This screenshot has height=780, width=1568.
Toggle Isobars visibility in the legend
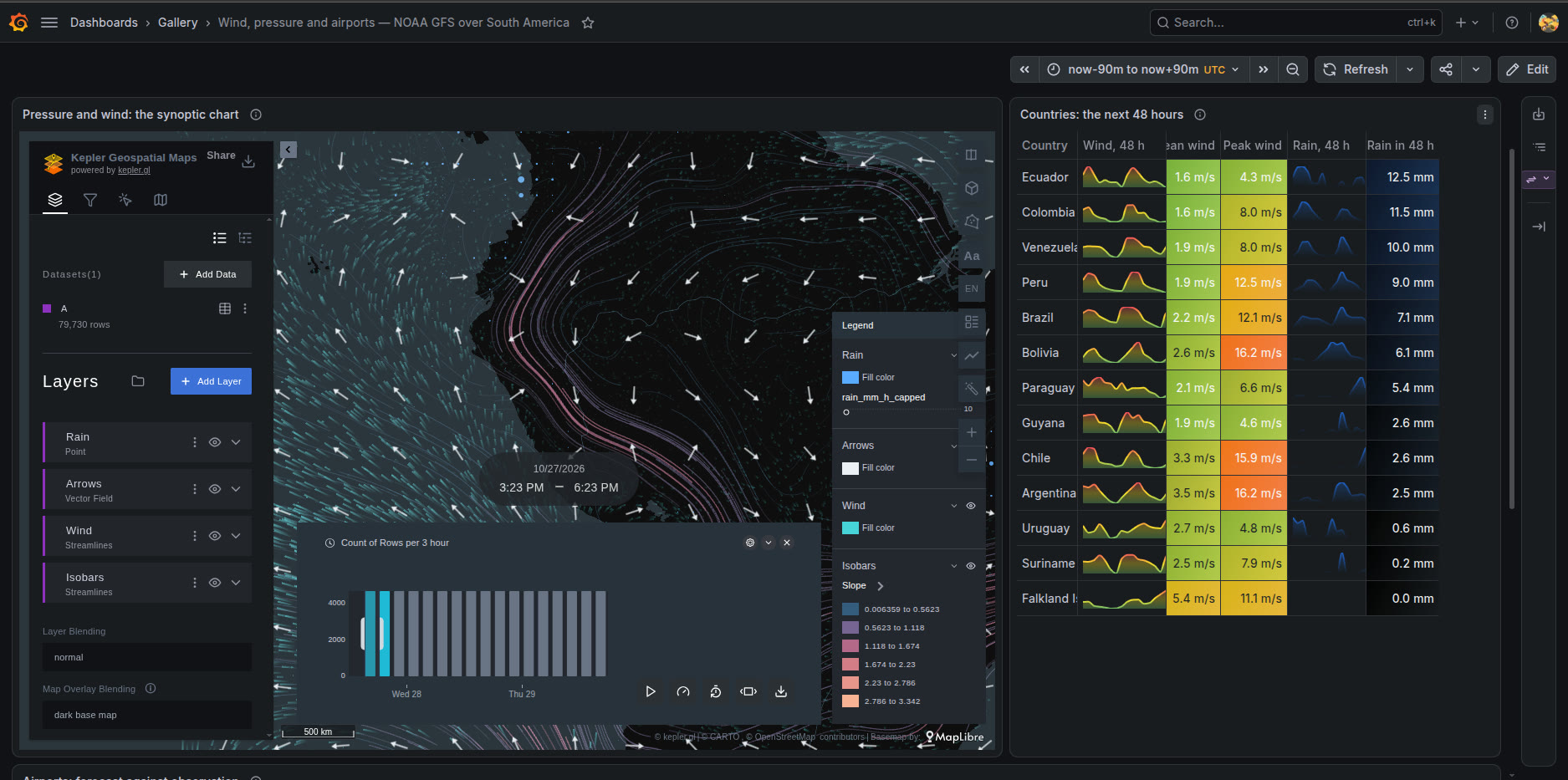[x=971, y=566]
